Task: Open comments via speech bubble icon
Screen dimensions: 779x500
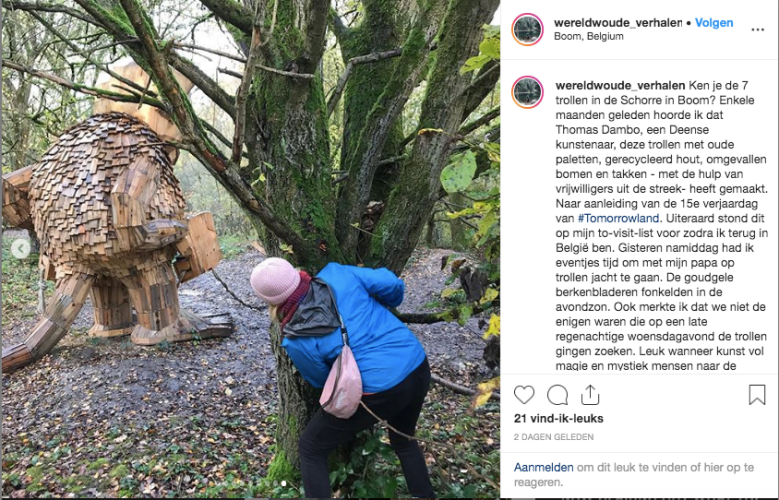Action: tap(557, 395)
